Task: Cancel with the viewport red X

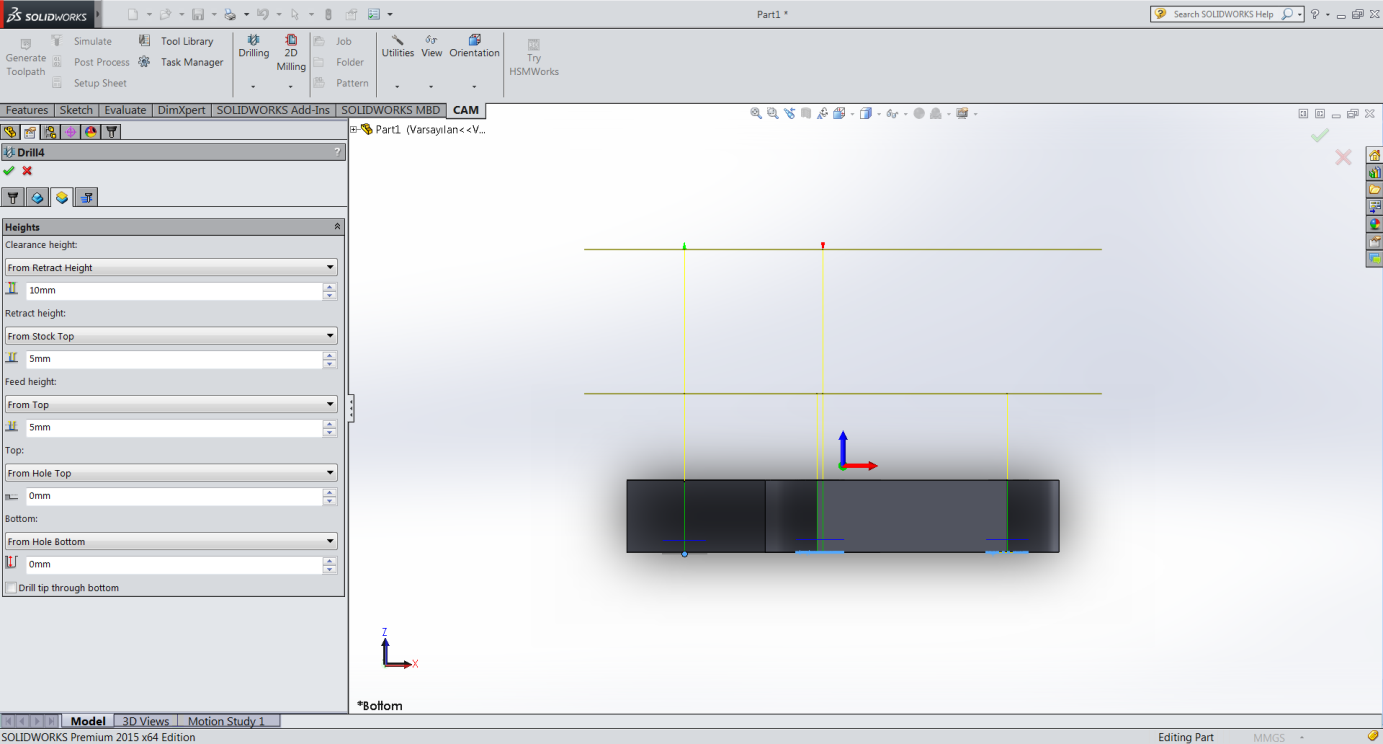Action: click(1343, 157)
